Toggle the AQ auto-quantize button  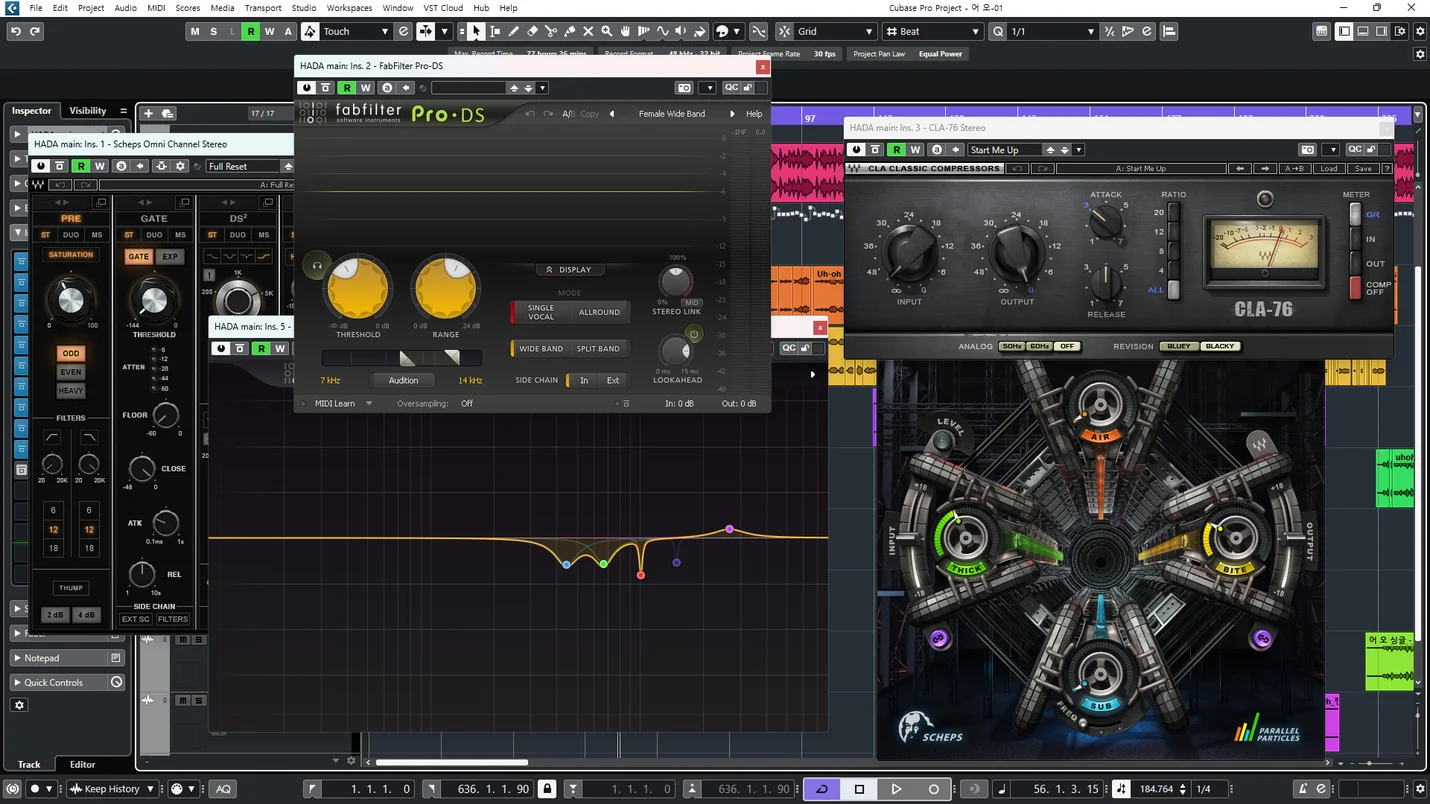tap(223, 789)
